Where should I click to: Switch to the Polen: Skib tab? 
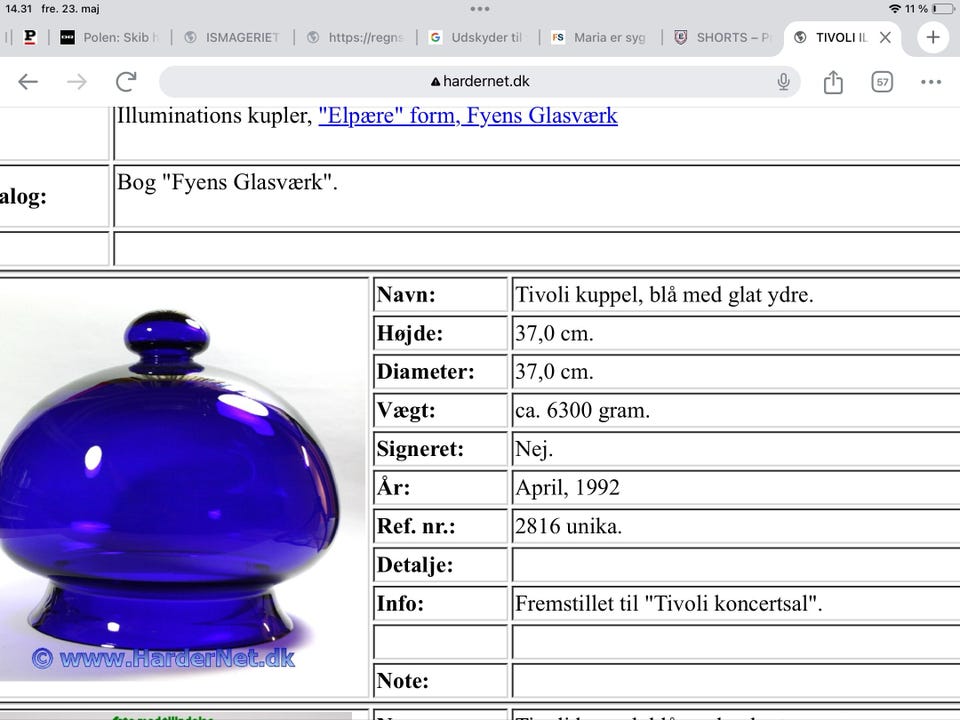click(x=110, y=37)
